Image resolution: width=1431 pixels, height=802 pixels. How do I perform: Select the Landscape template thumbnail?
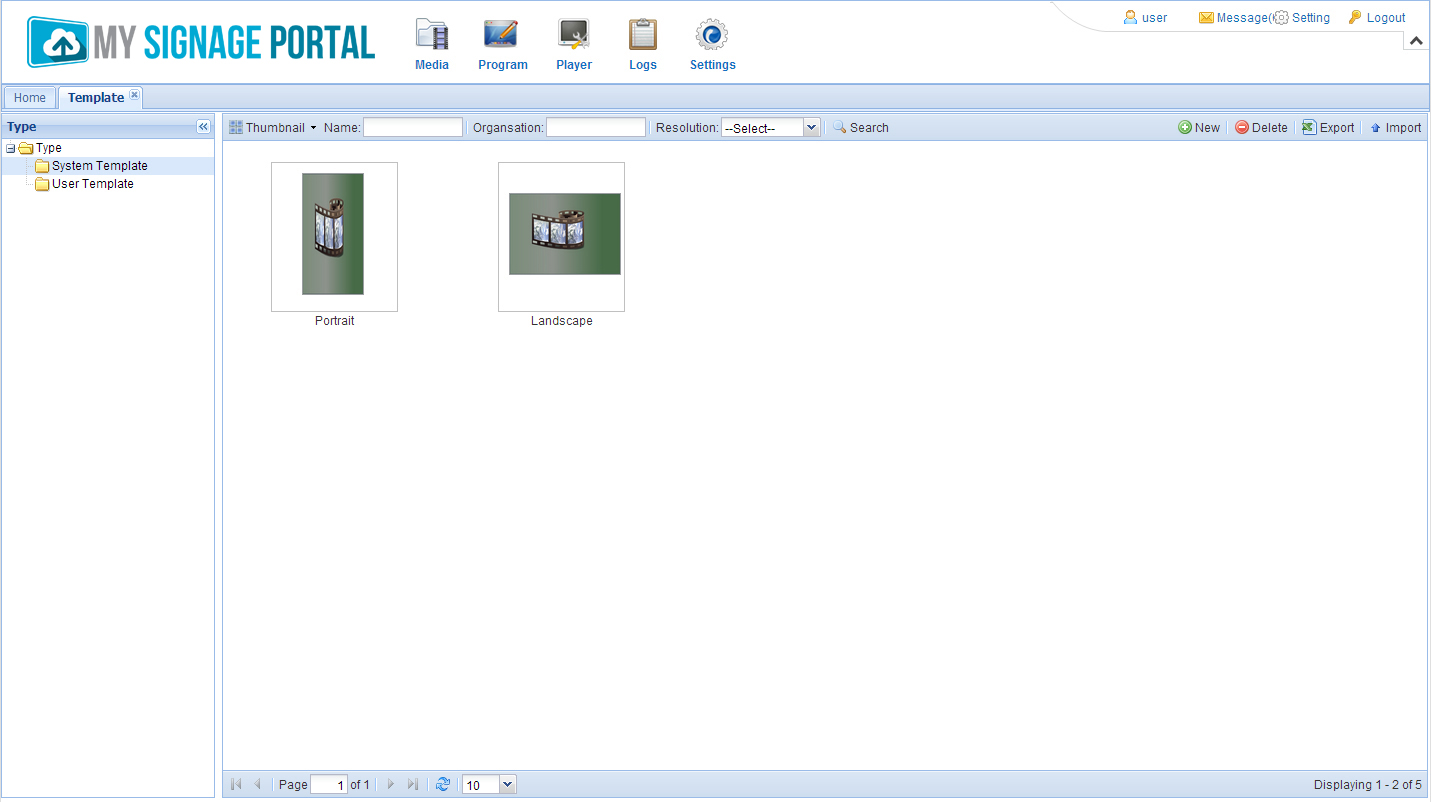pos(561,236)
